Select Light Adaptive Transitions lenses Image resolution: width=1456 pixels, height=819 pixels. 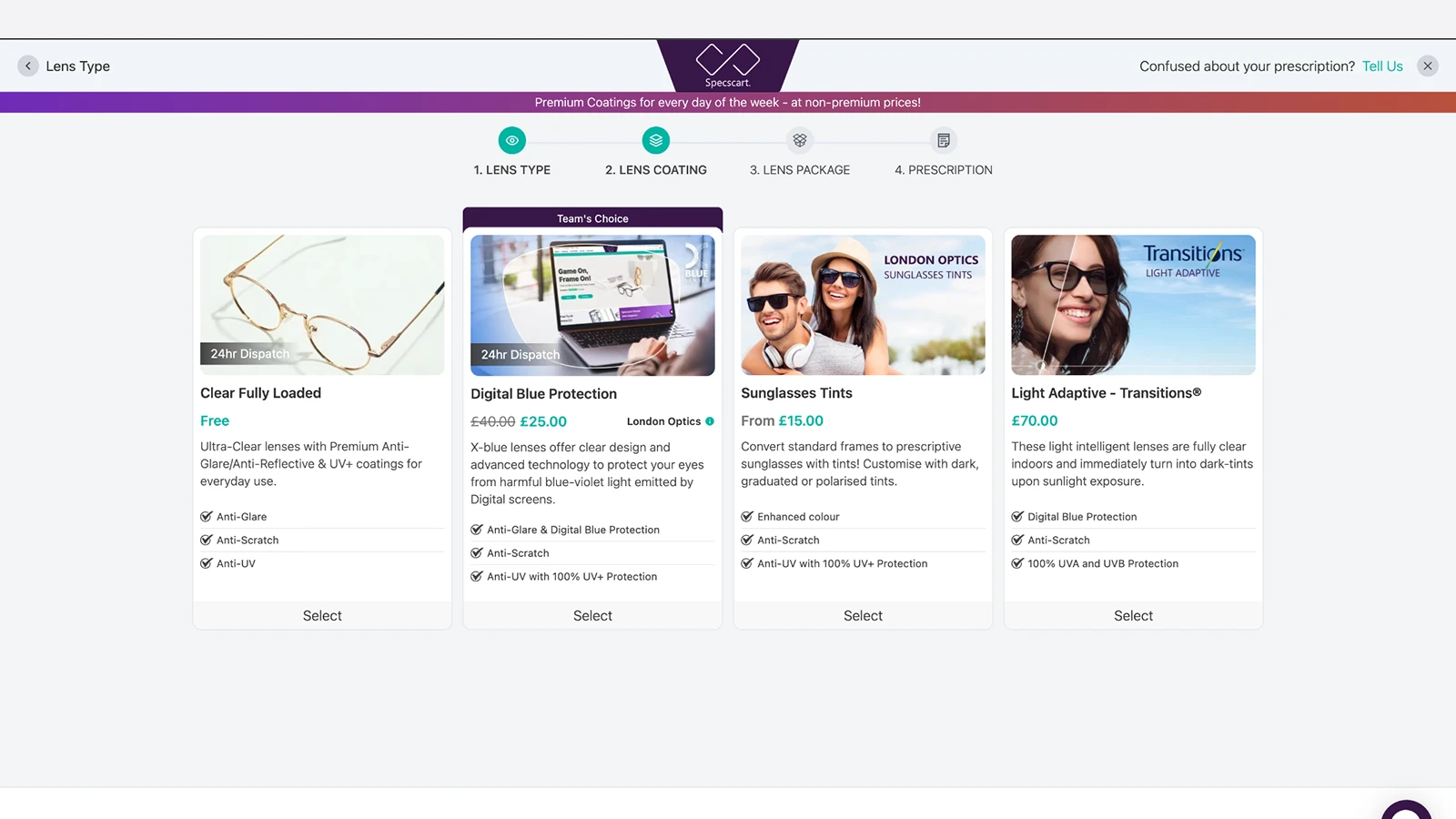pos(1133,616)
